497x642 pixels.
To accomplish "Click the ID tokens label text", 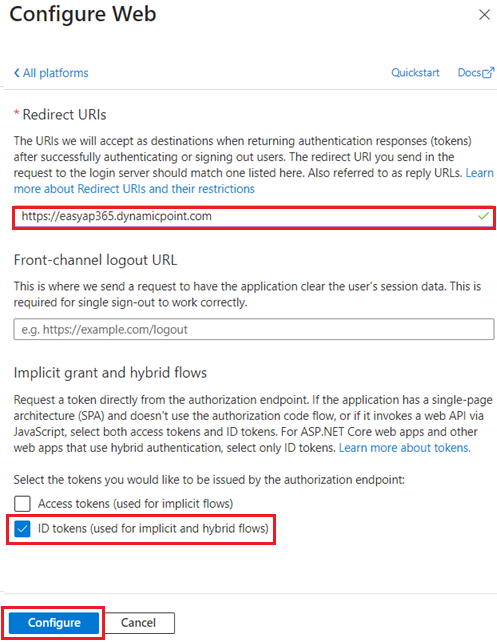I will point(153,529).
